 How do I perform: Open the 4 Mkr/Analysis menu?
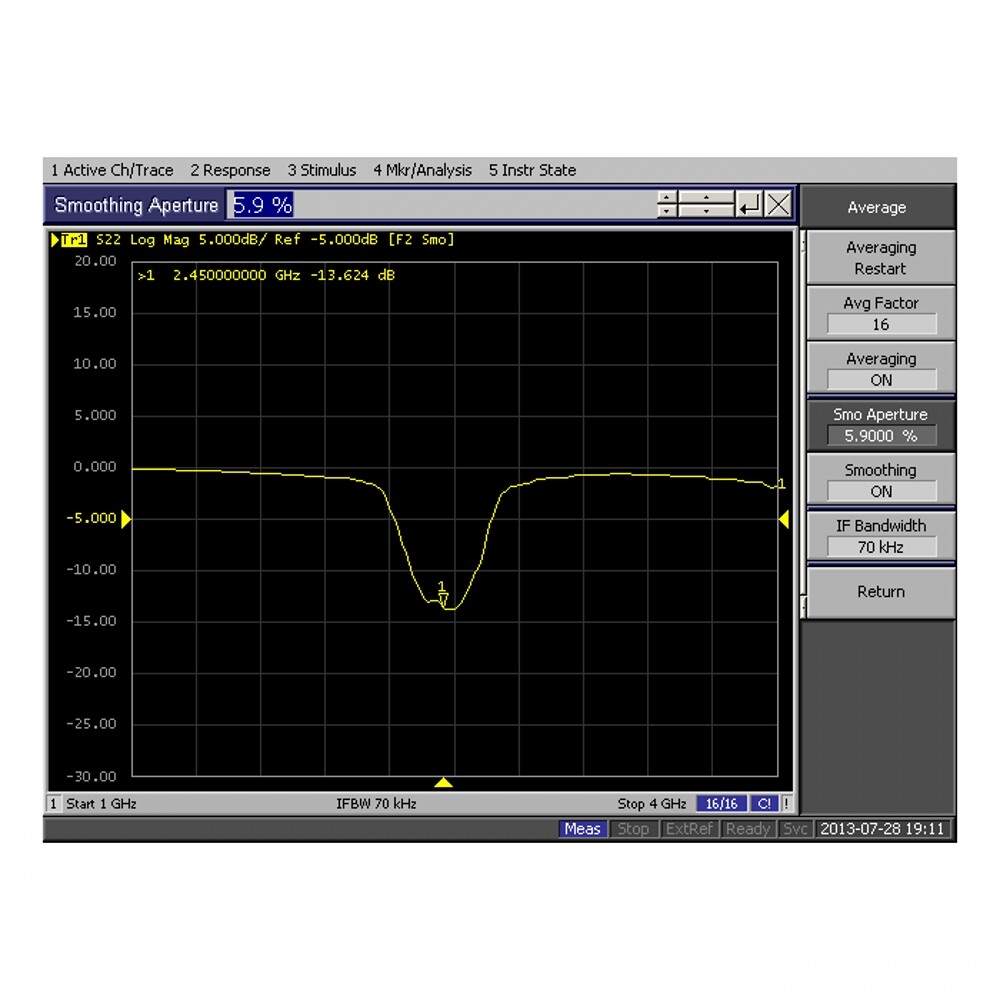(x=422, y=170)
